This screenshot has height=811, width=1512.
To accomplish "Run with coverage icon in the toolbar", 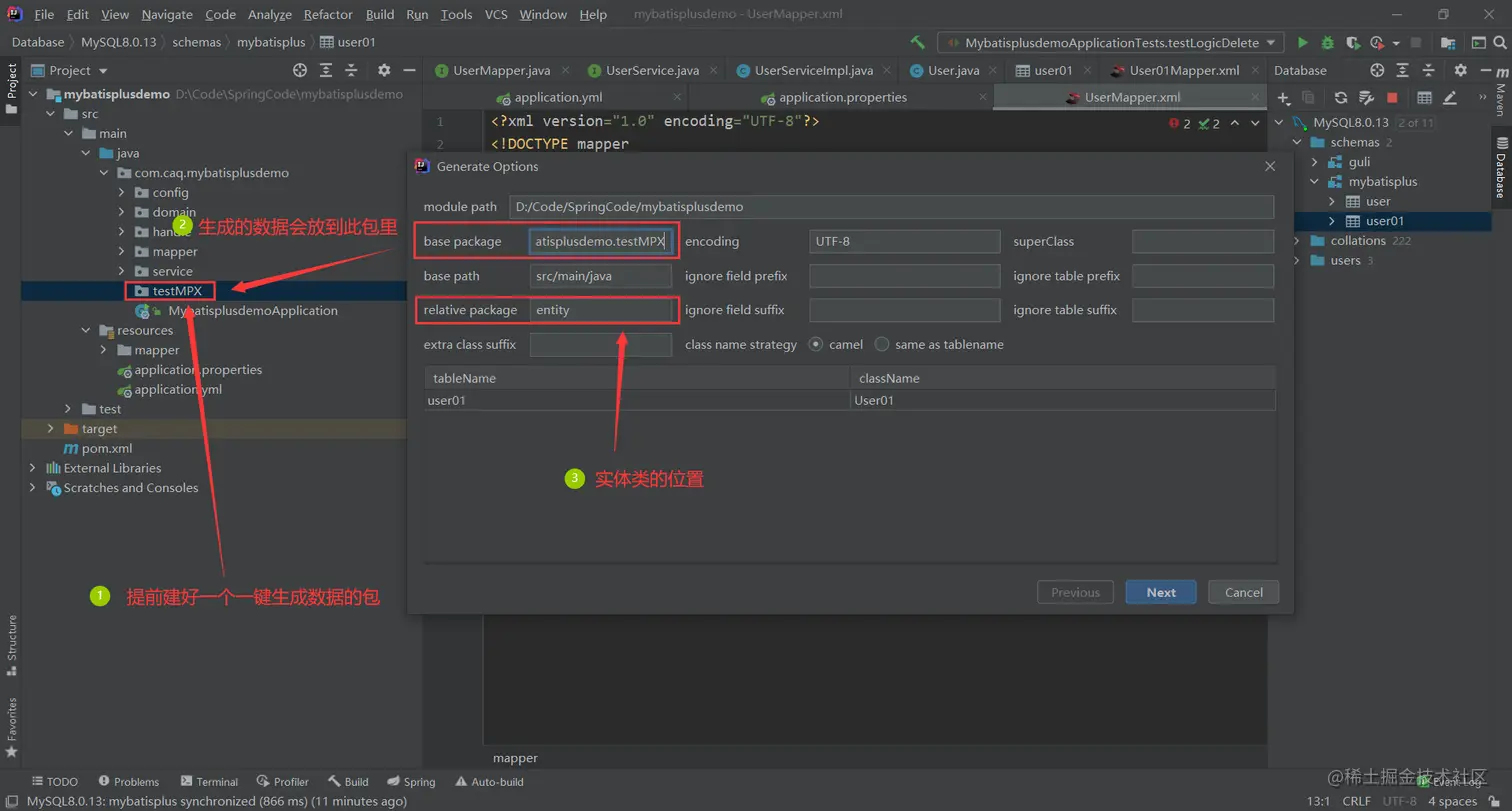I will [x=1353, y=43].
